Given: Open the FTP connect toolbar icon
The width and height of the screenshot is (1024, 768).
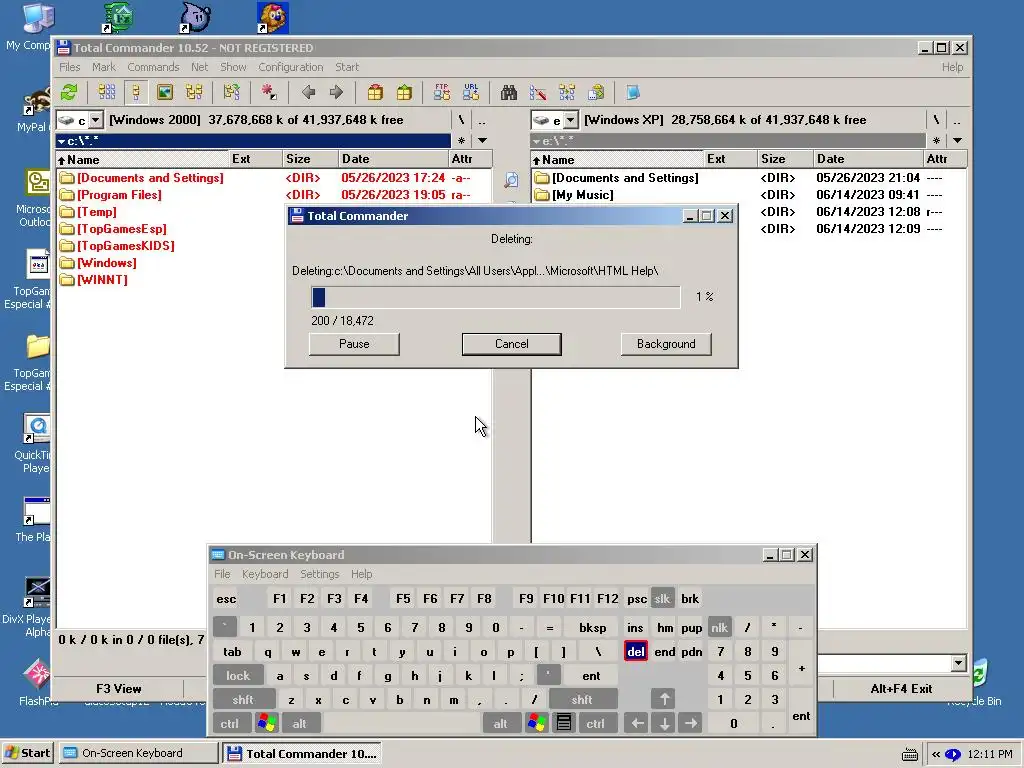Looking at the screenshot, I should [x=441, y=92].
